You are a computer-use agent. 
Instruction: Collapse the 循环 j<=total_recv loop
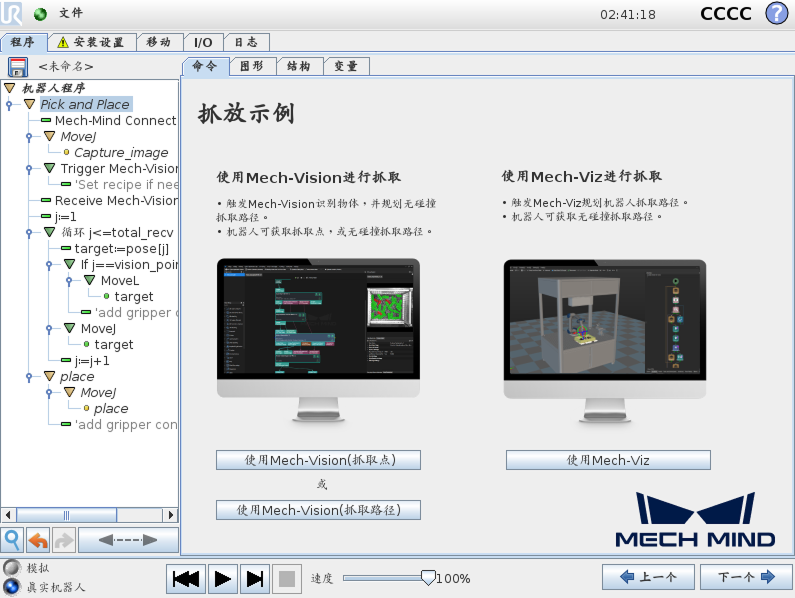tap(50, 232)
